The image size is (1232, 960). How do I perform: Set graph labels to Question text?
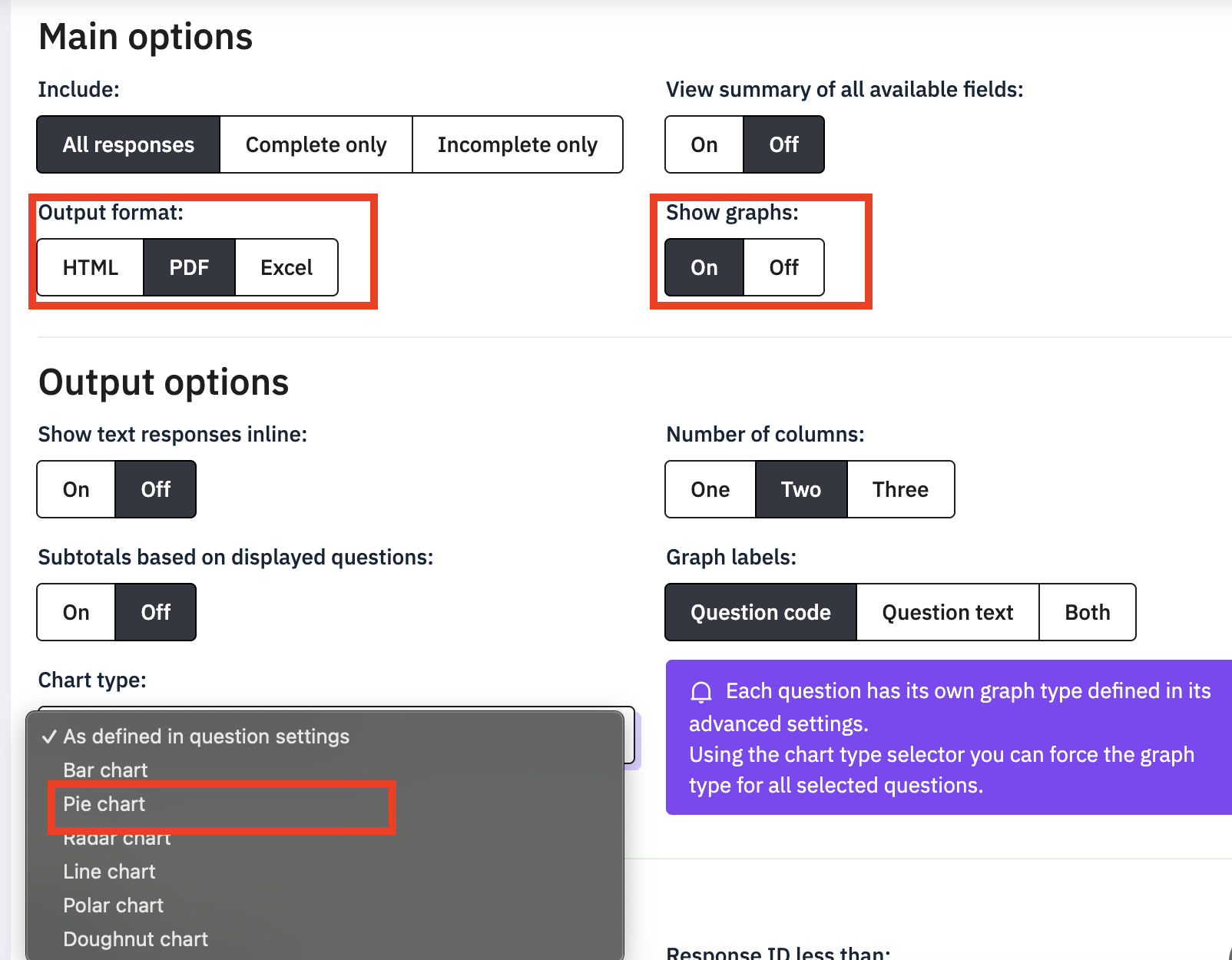click(947, 612)
